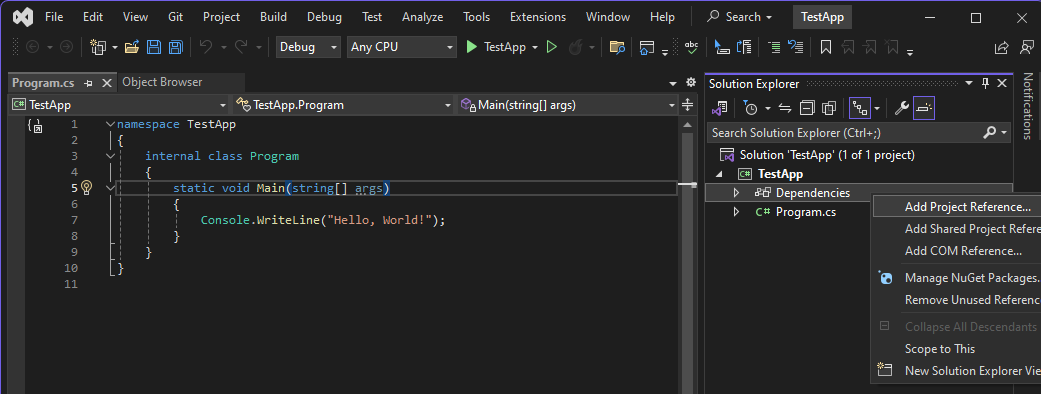Screen dimensions: 1041x394
Task: Click the Search button in title bar
Action: 740,17
